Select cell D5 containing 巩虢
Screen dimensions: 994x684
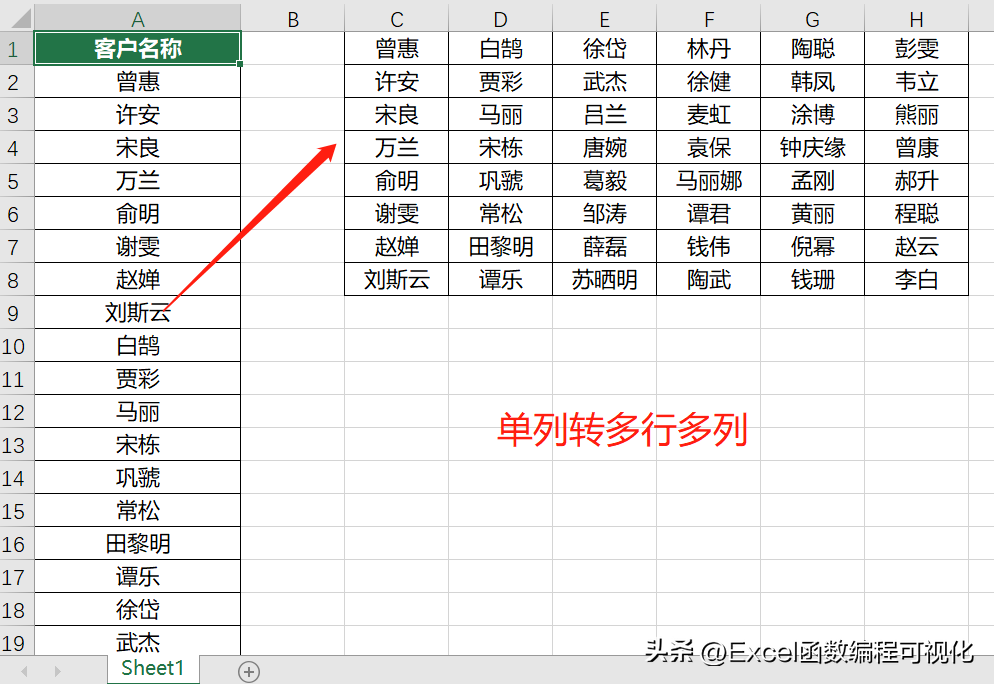point(501,181)
